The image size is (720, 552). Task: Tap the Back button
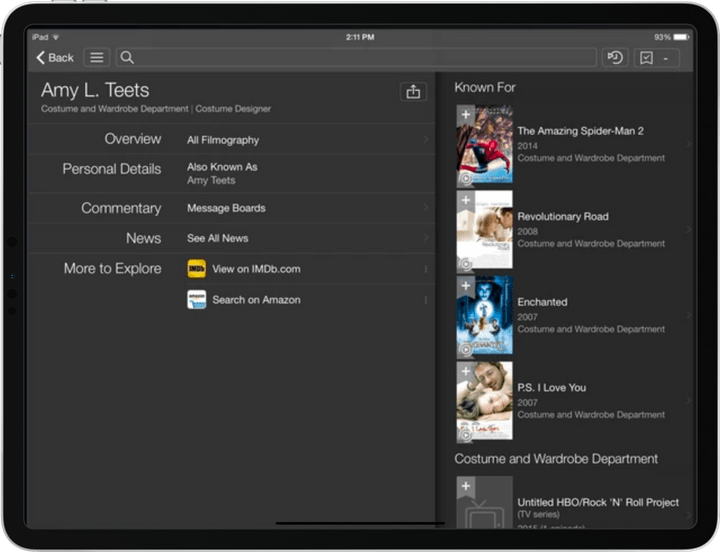(55, 58)
